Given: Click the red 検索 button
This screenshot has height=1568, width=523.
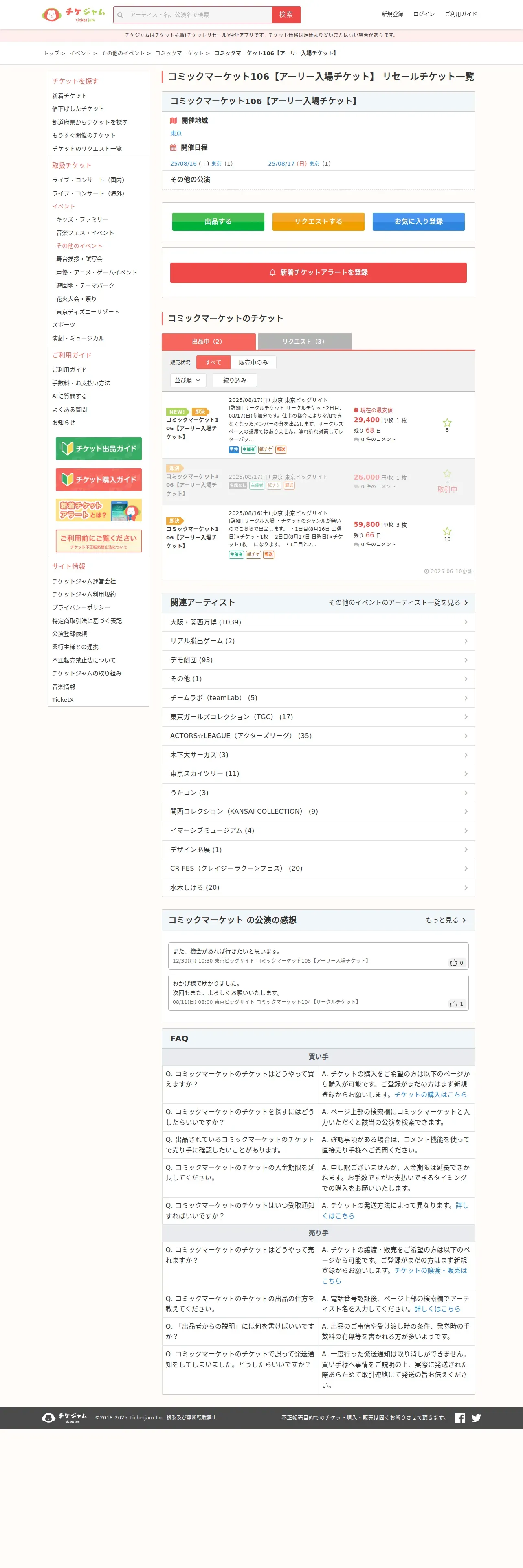Looking at the screenshot, I should tap(286, 15).
